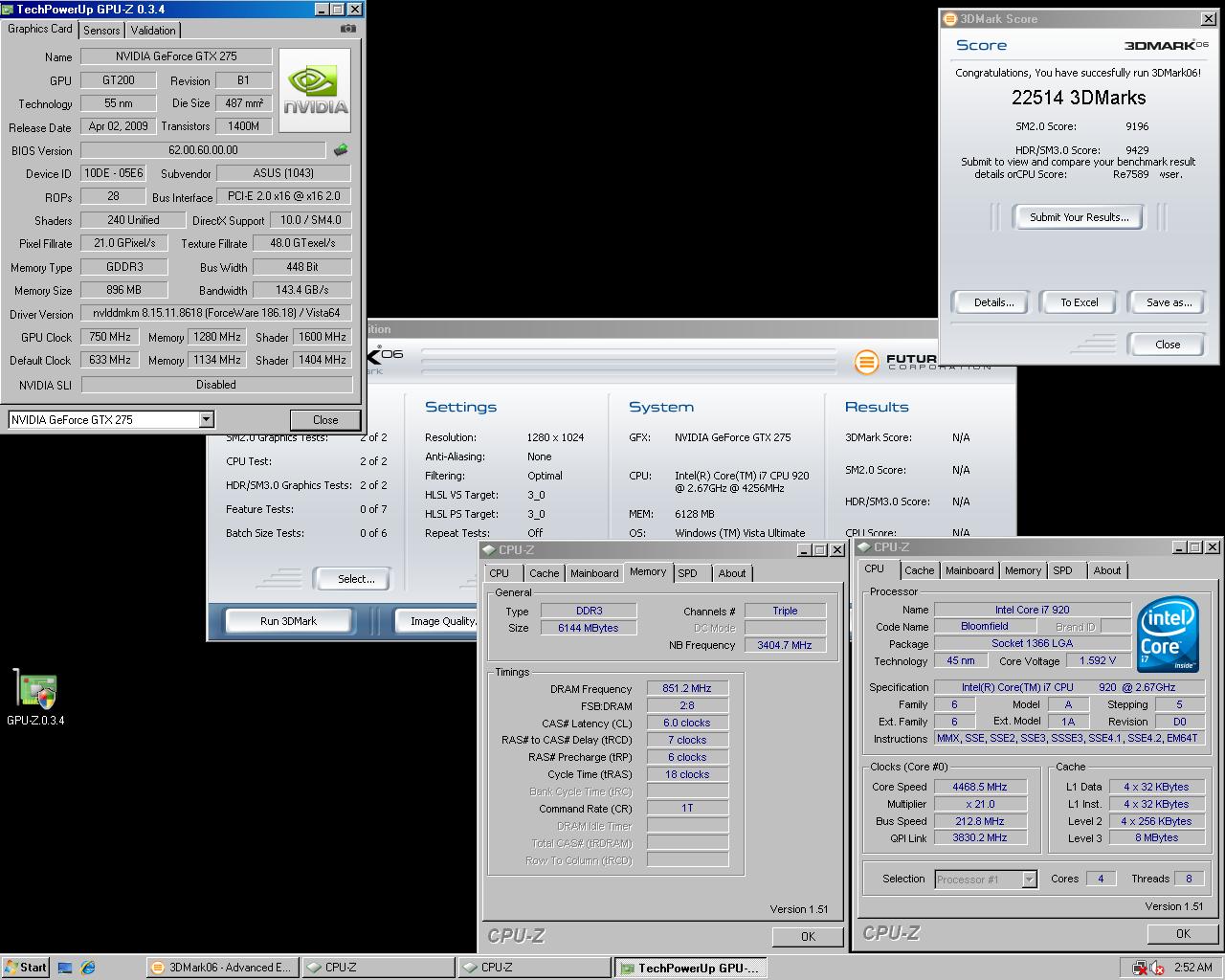Click the network status tray icon
Viewport: 1225px width, 980px height.
[1139, 968]
